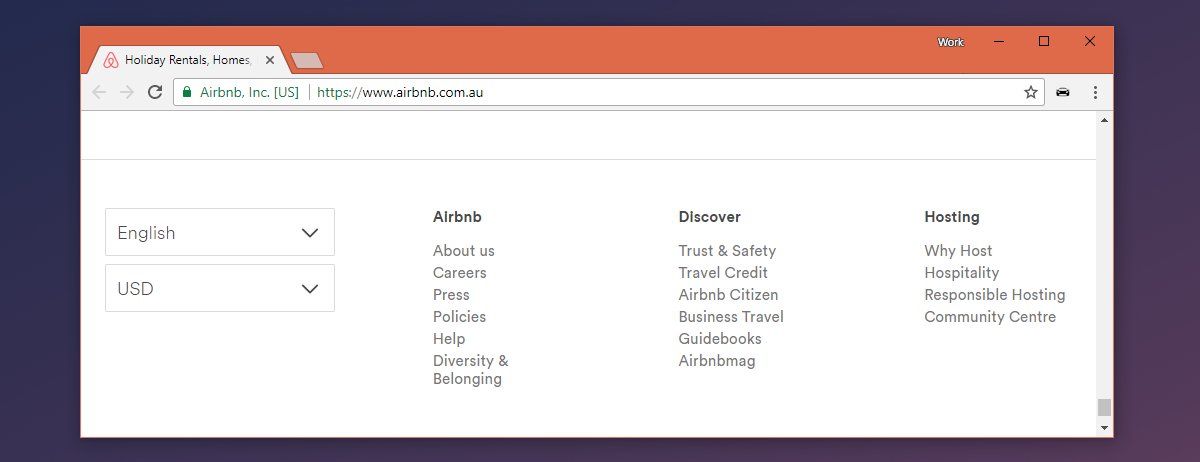Screen dimensions: 1200x462
Task: Click the vertical scrollbar thumb
Action: [x=1104, y=407]
